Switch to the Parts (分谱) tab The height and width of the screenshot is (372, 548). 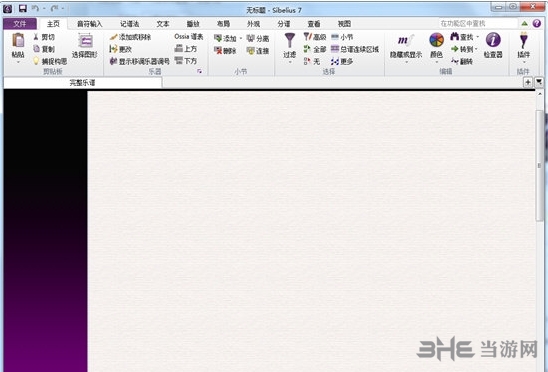point(284,24)
